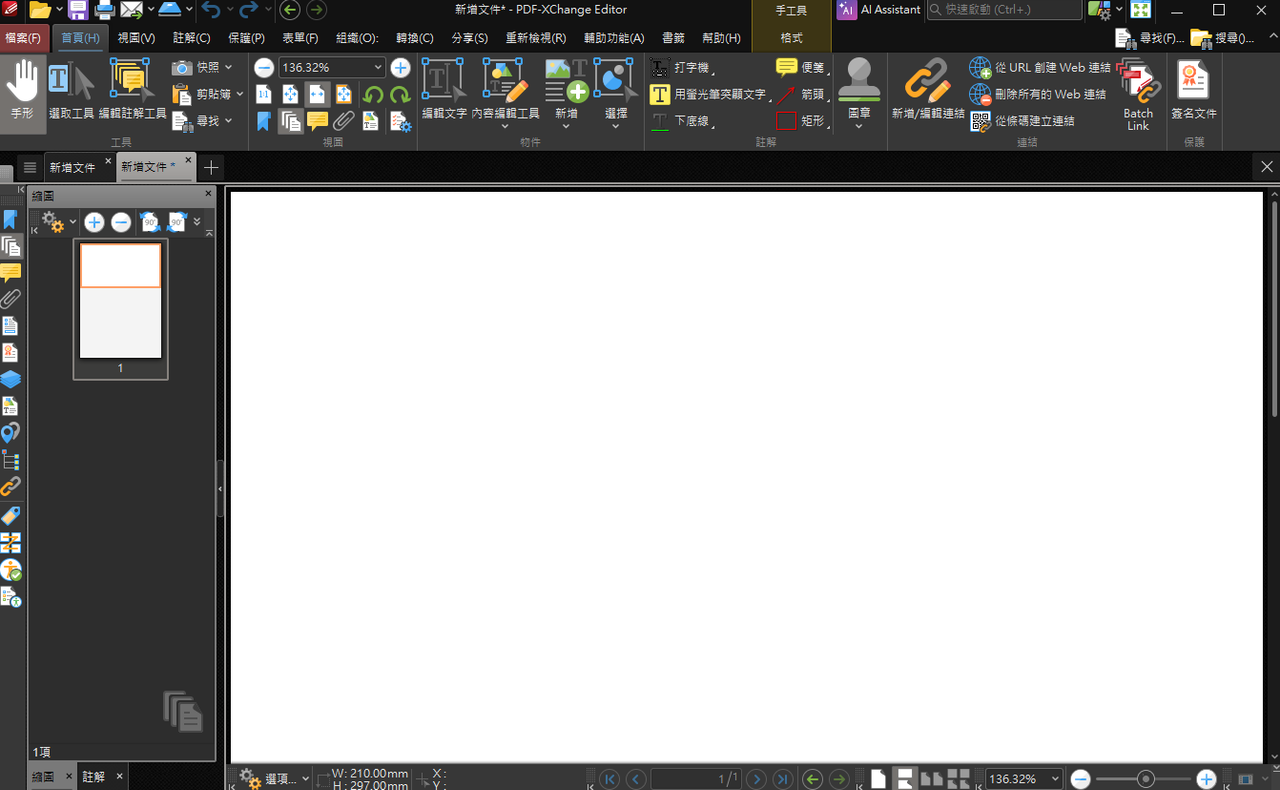Open the Bookmarks panel in left sidebar

click(11, 220)
